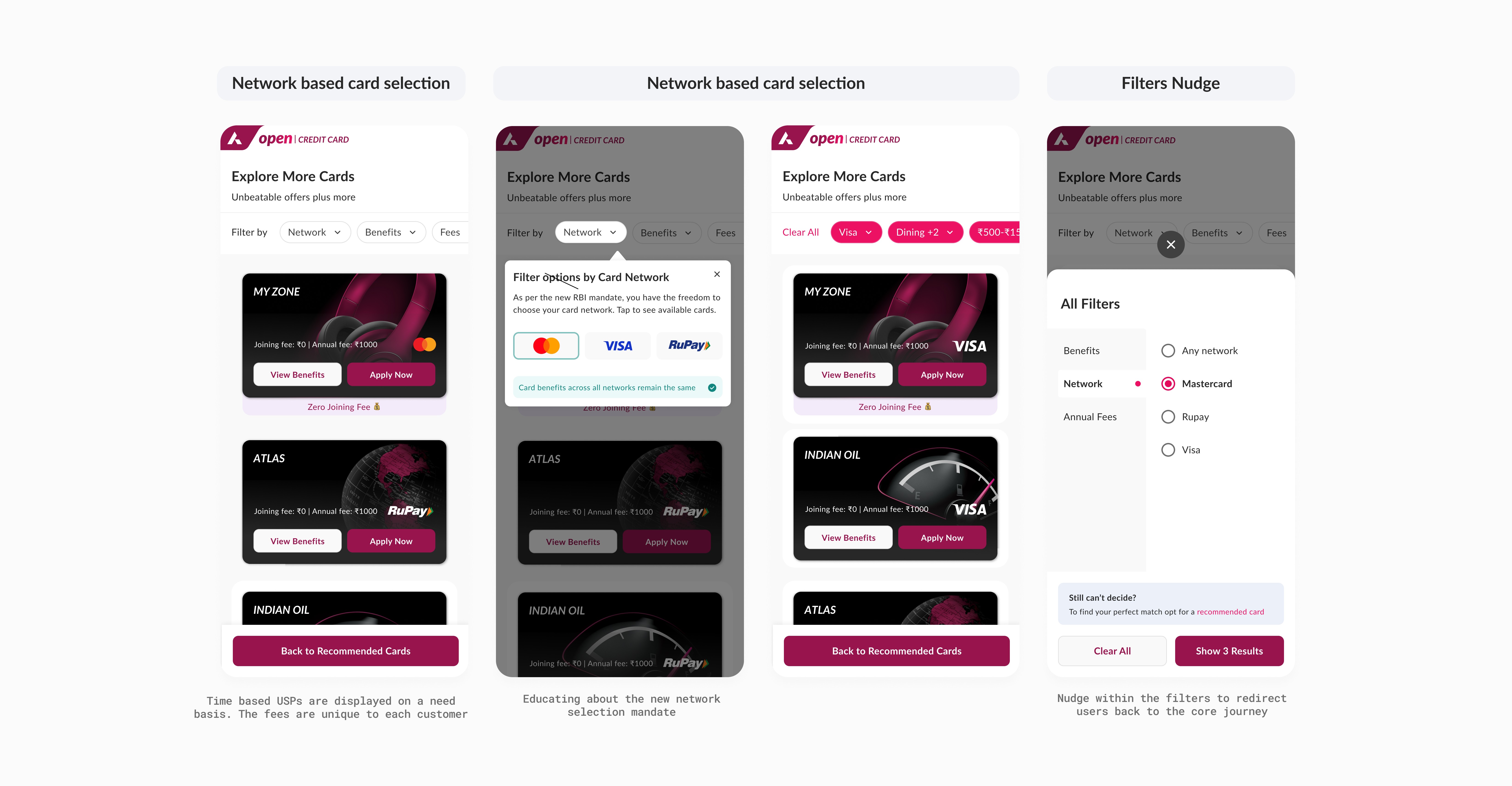The width and height of the screenshot is (1512, 786).
Task: Click the green checkmark in benefits notice
Action: coord(712,387)
